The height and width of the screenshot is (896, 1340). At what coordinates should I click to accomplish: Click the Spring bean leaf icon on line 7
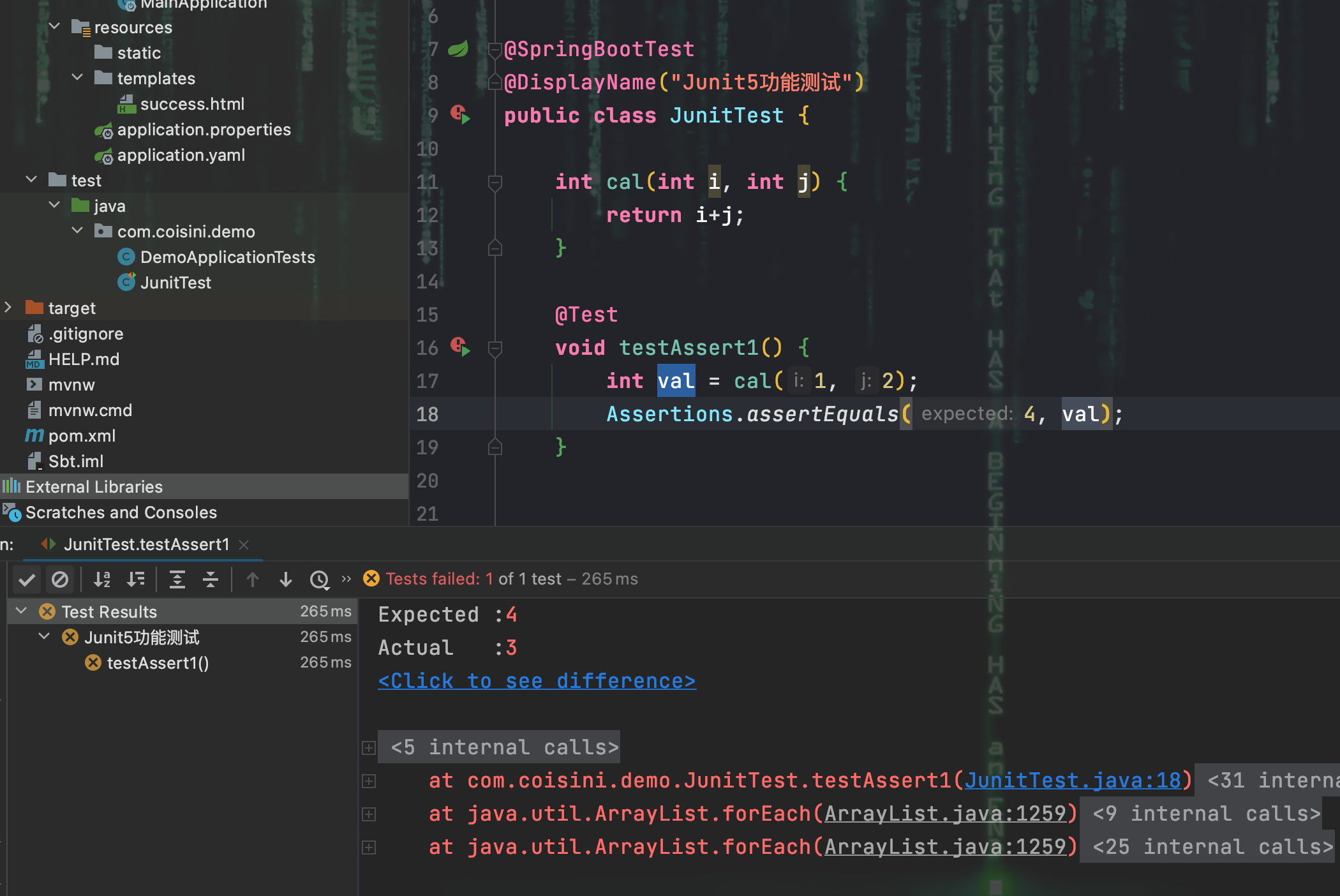tap(458, 49)
